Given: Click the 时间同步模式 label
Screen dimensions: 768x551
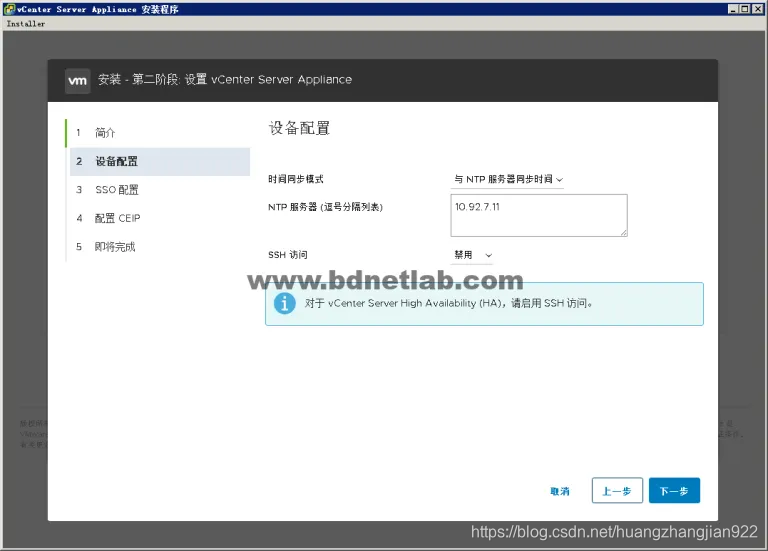Looking at the screenshot, I should coord(296,179).
